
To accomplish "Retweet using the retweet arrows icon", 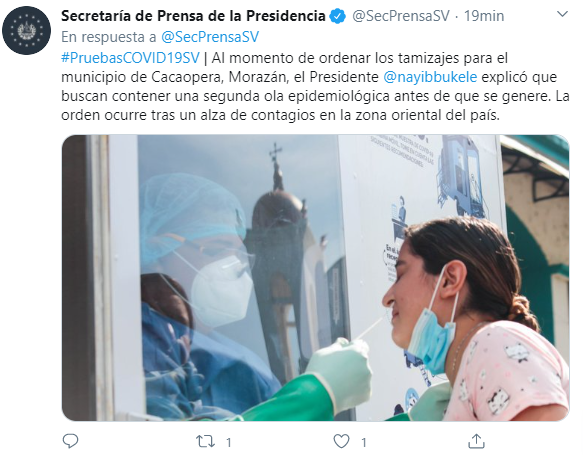I will tap(205, 441).
